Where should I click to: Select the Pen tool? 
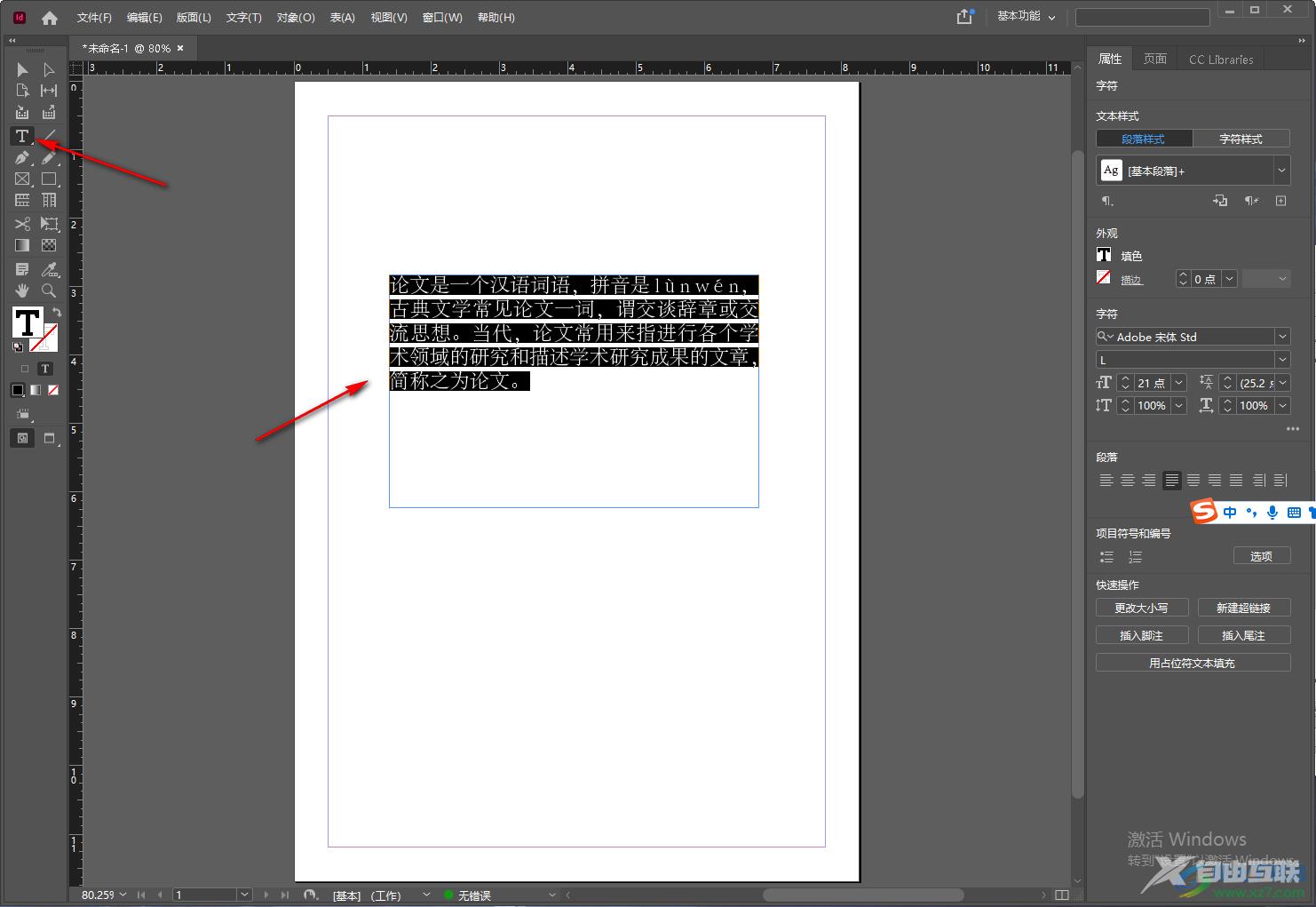[22, 158]
